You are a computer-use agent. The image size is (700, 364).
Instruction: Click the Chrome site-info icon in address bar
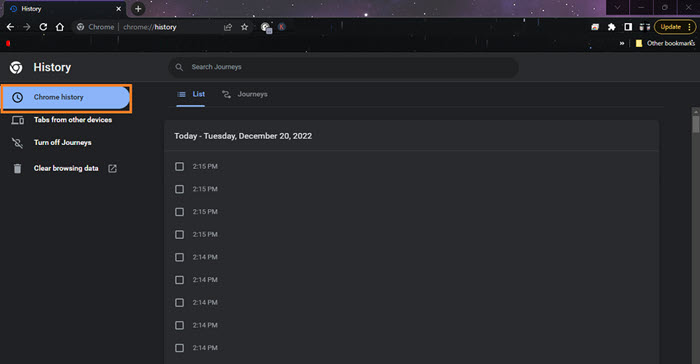[80, 27]
